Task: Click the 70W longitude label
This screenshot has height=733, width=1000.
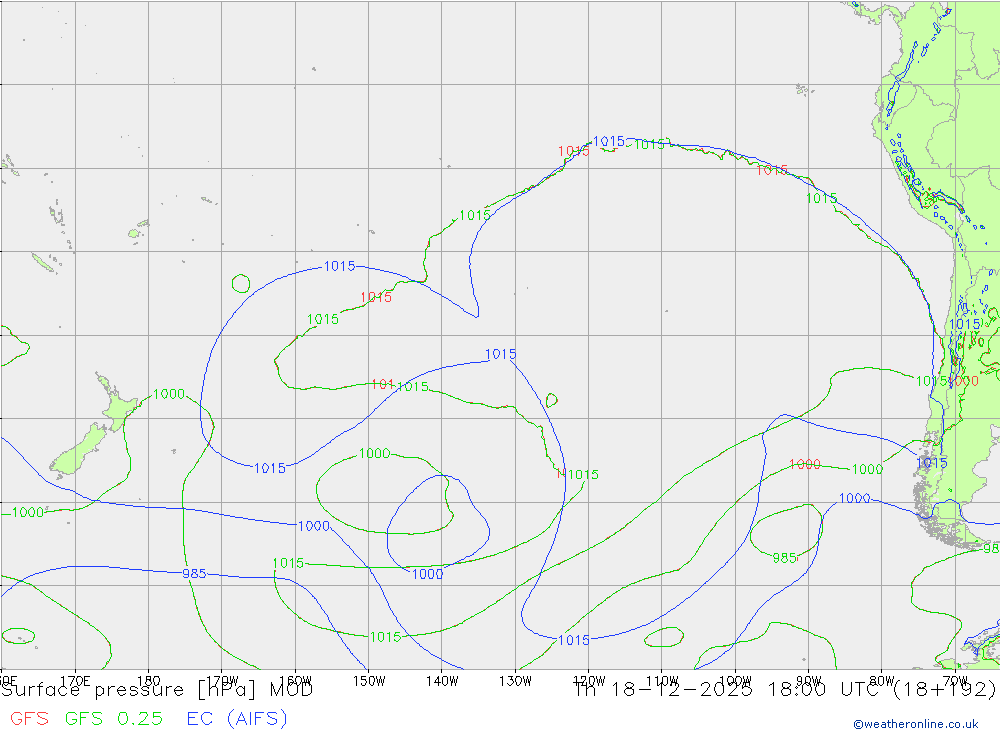Action: click(955, 681)
